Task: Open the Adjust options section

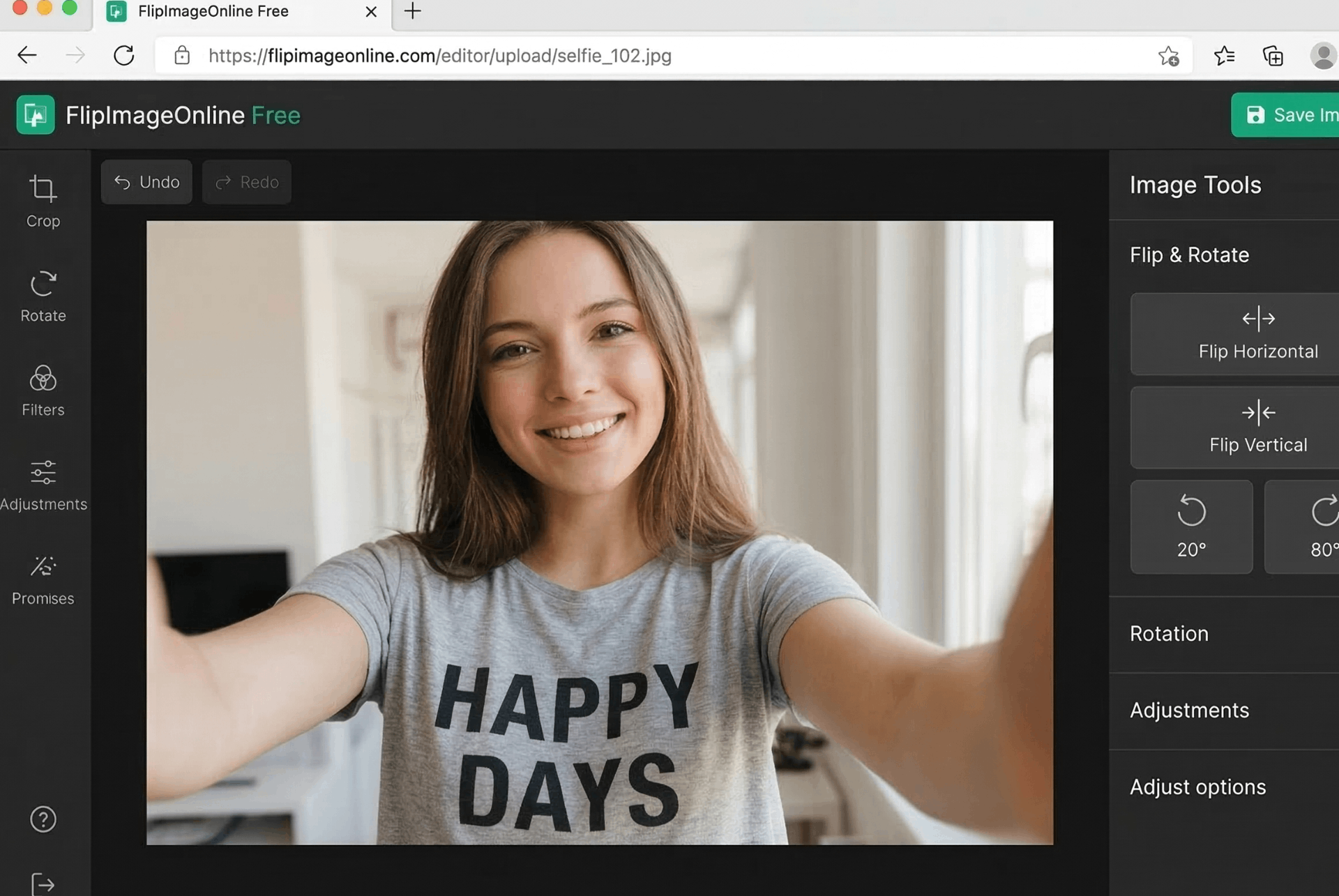Action: point(1197,787)
